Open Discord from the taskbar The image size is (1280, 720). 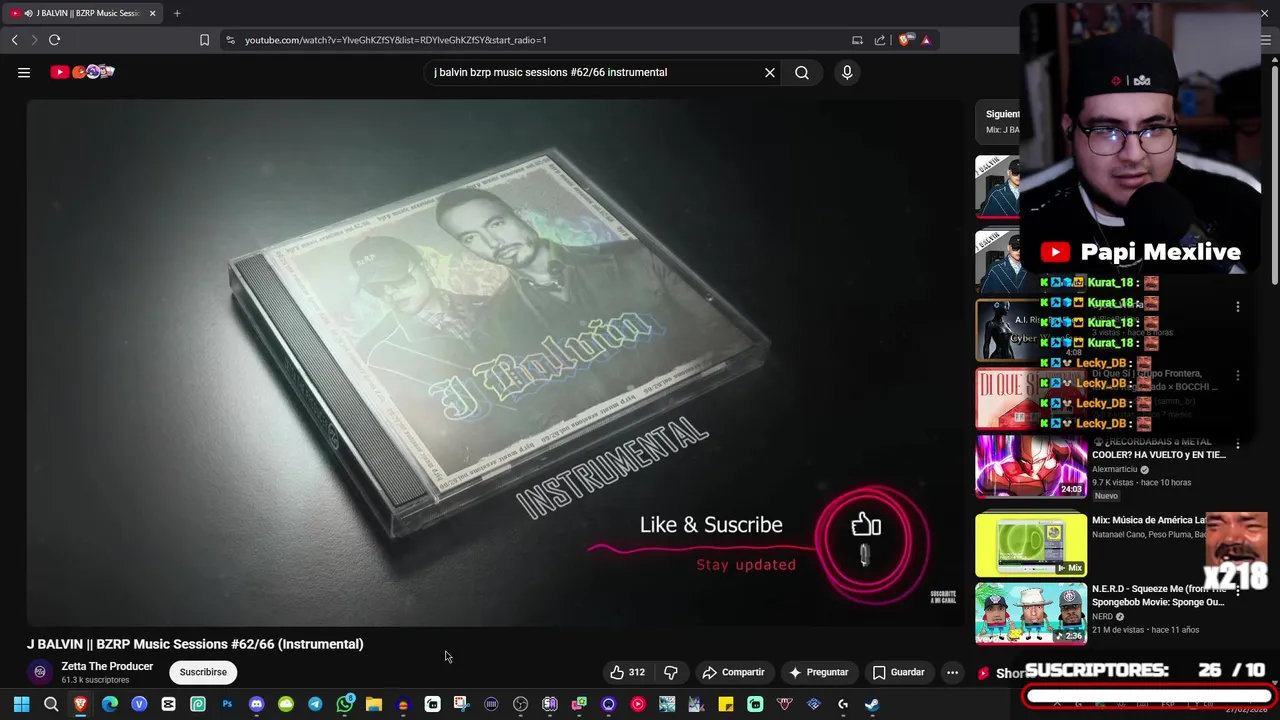[257, 704]
